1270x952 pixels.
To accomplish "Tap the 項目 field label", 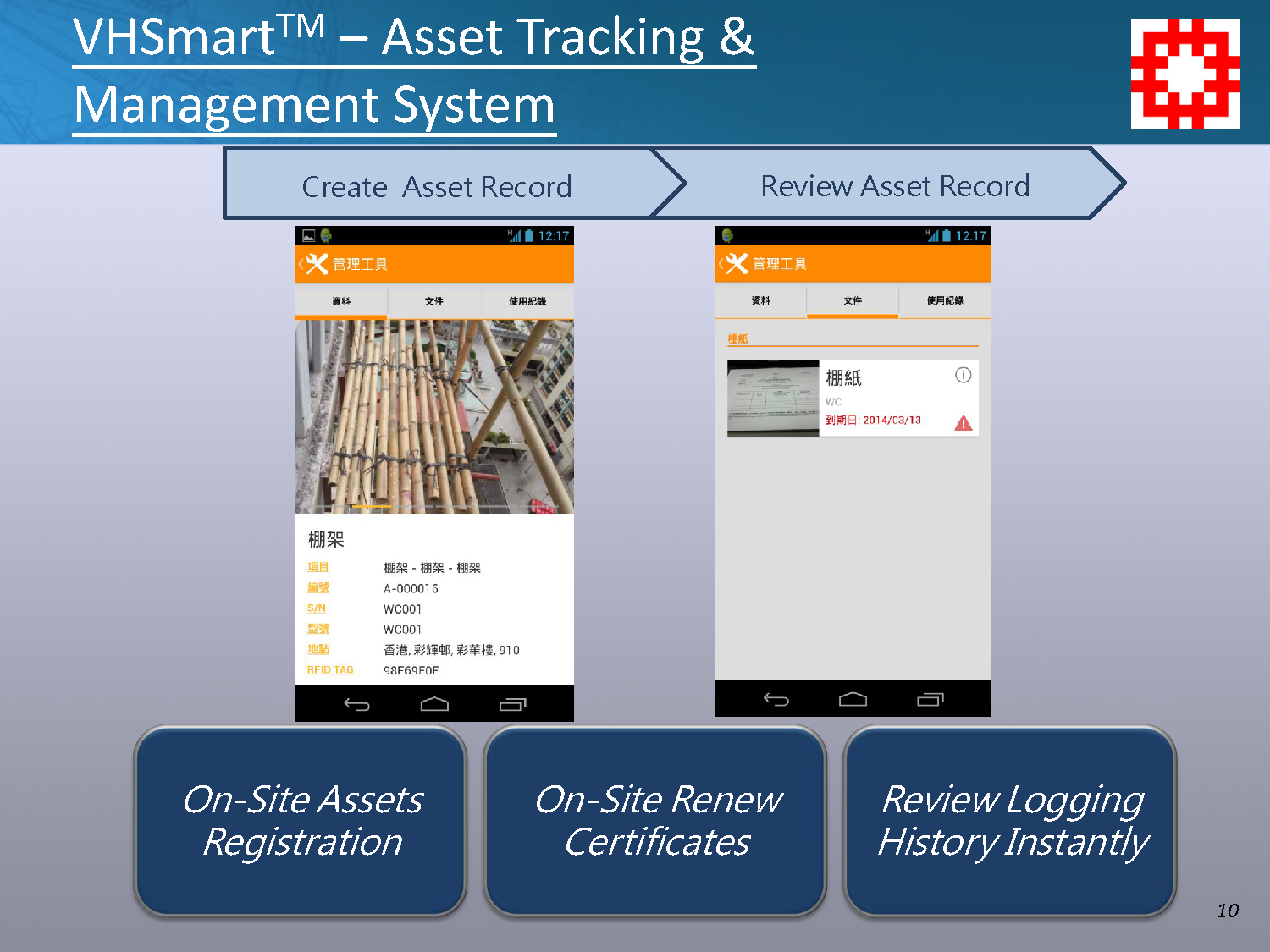I will click(318, 567).
